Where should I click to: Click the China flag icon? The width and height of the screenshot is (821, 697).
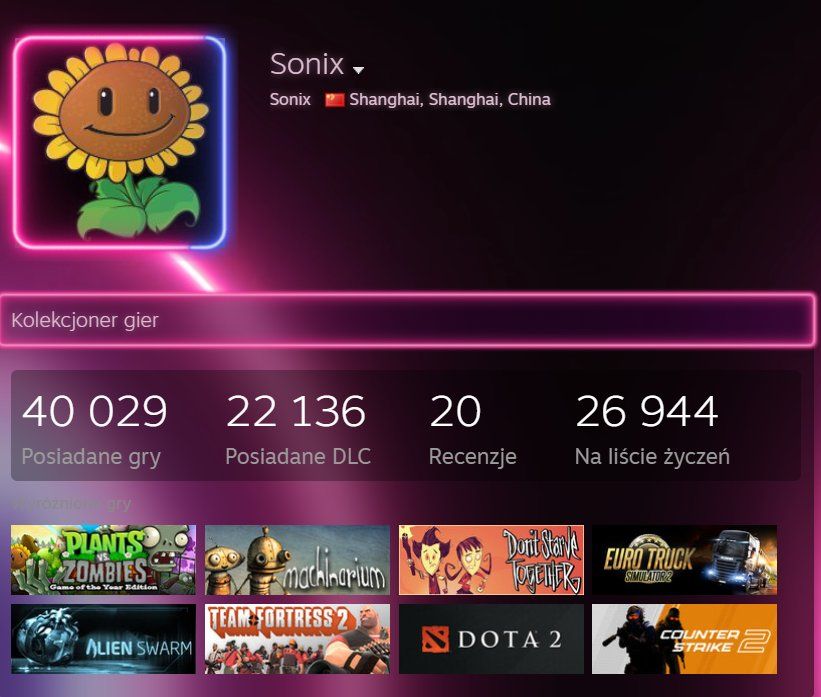coord(334,99)
